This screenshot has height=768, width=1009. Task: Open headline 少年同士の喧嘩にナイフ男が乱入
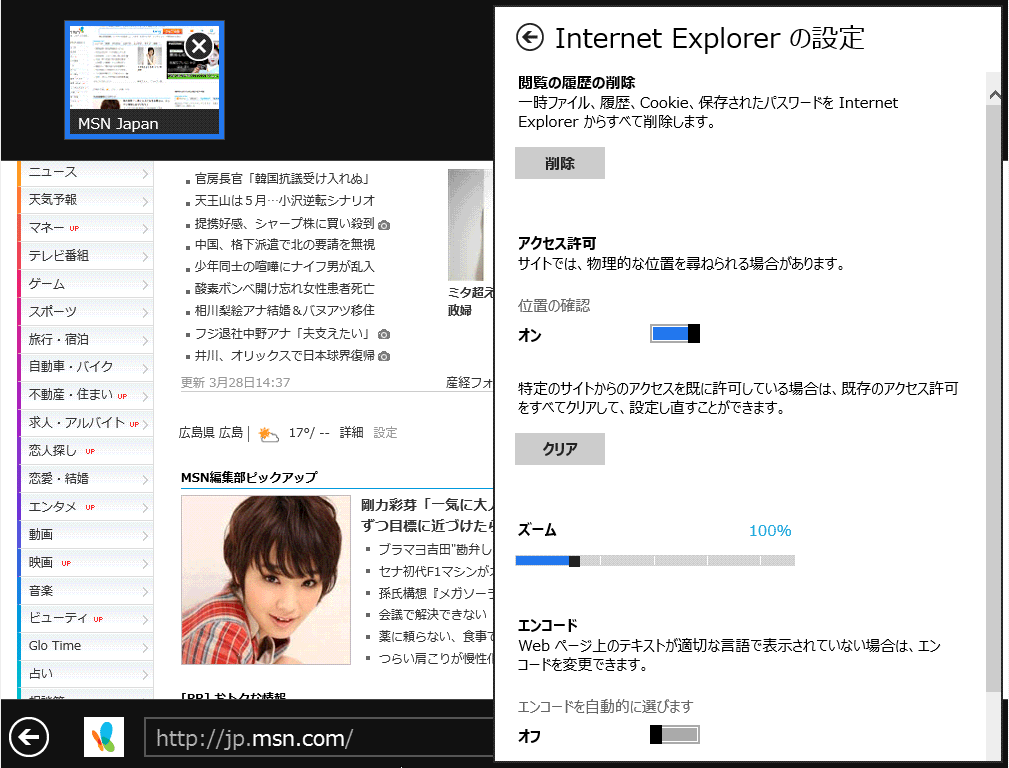[284, 267]
